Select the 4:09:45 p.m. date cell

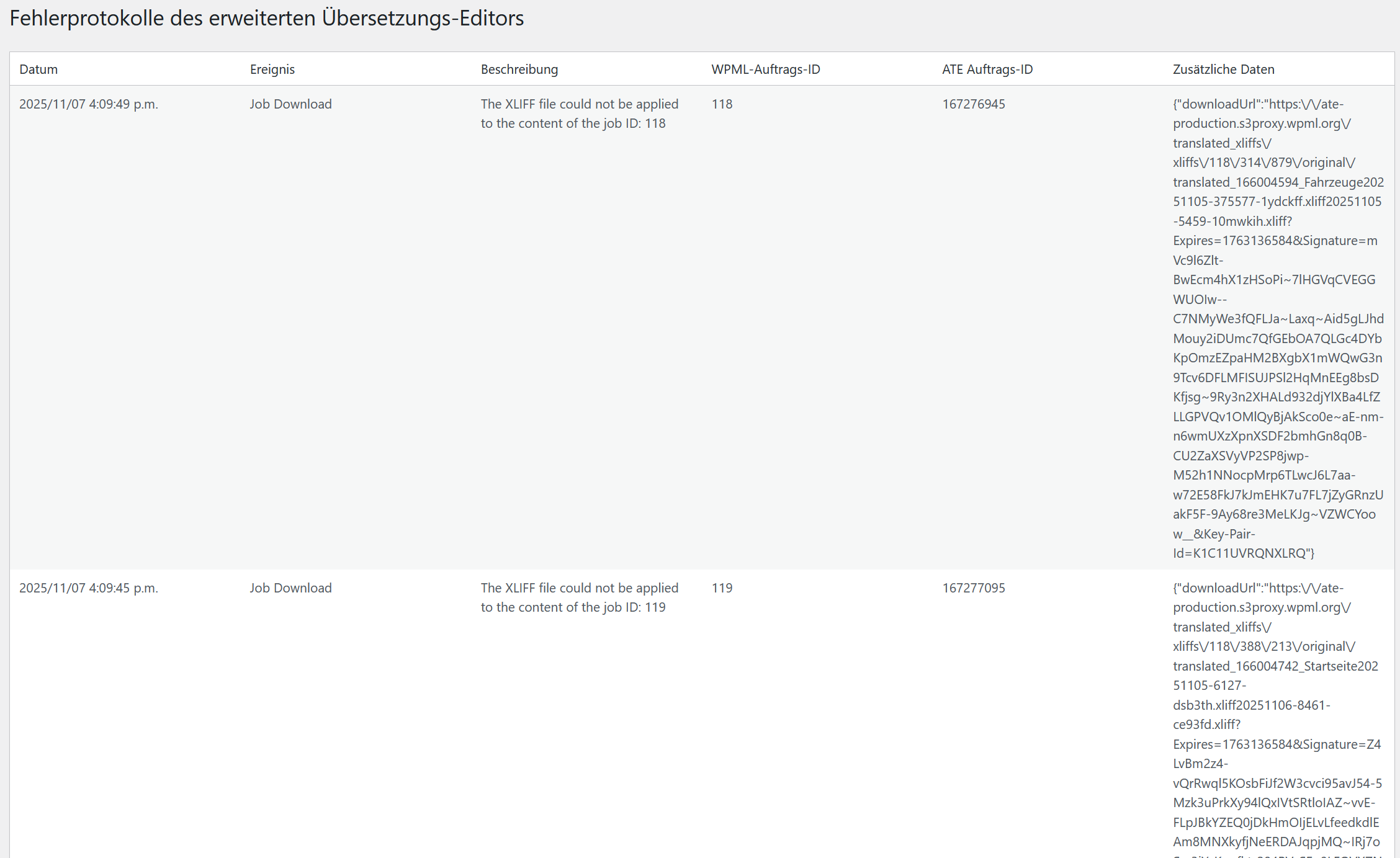pyautogui.click(x=88, y=588)
